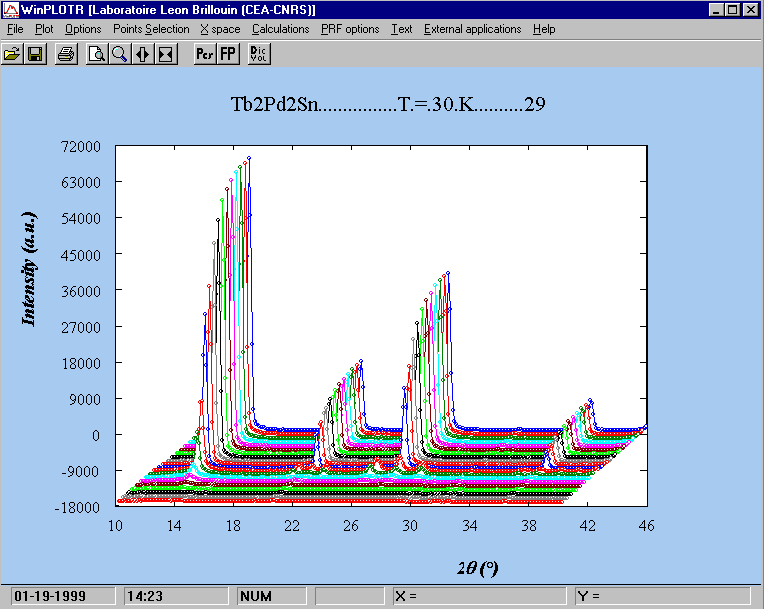Click the 14:23 time status field
Image resolution: width=764 pixels, height=609 pixels.
[176, 596]
